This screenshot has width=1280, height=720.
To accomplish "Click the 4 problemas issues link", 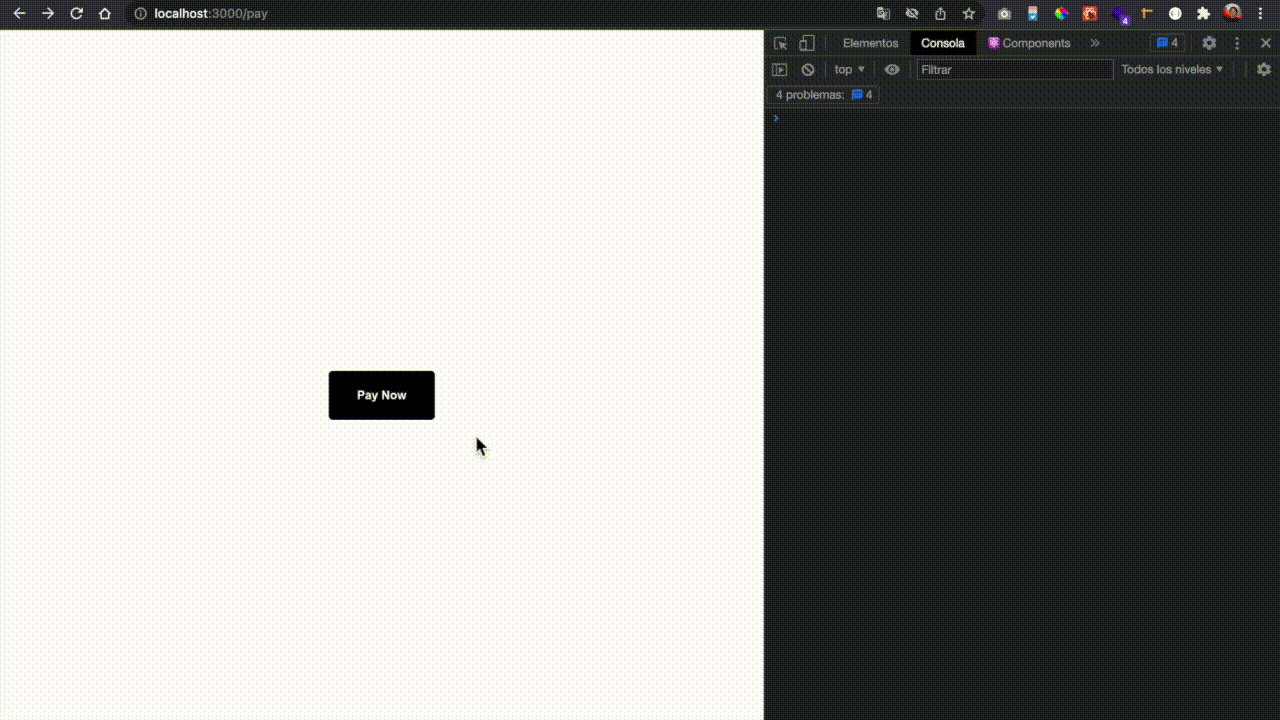I will 824,95.
